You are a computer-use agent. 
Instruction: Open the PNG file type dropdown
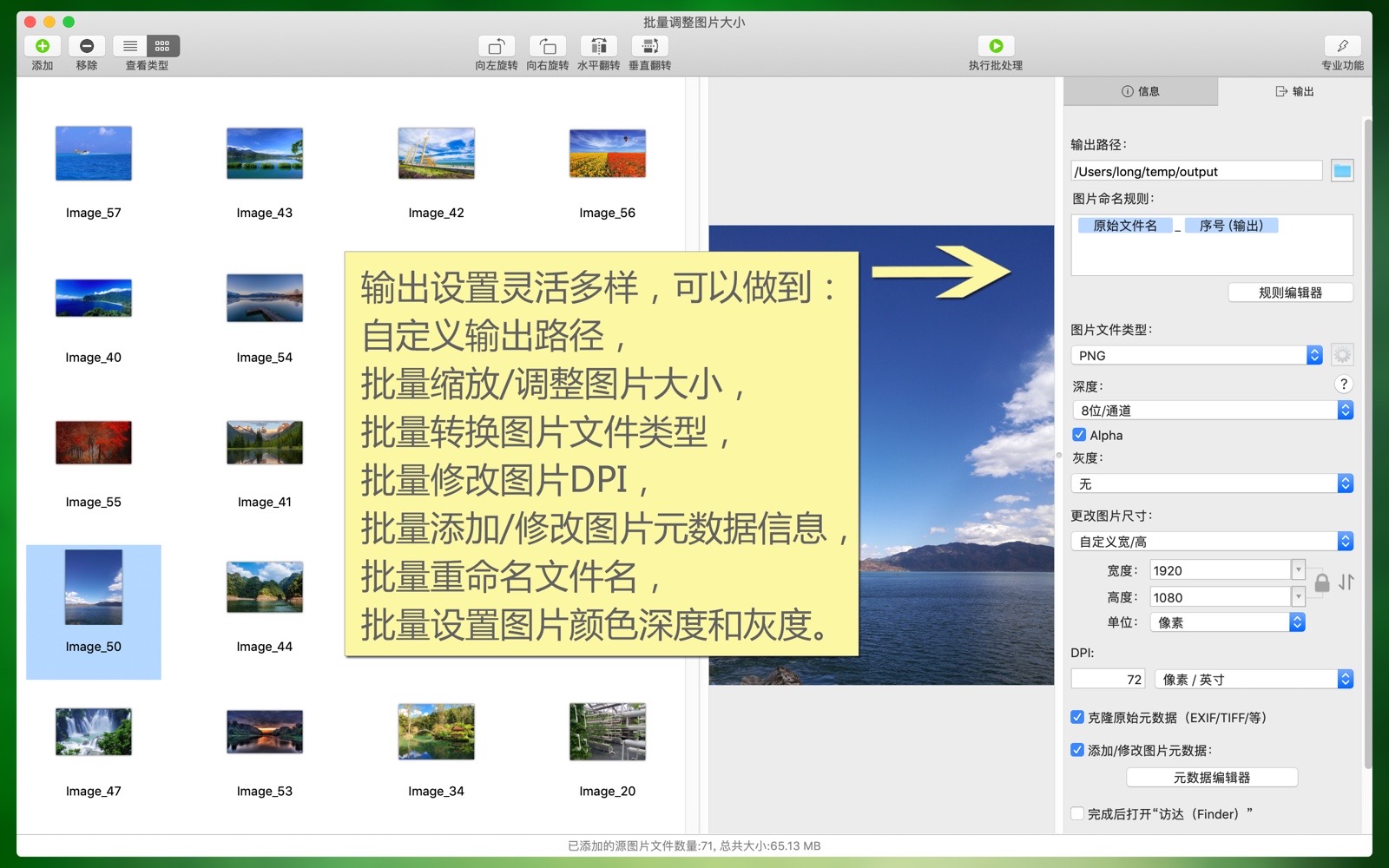coord(1196,355)
